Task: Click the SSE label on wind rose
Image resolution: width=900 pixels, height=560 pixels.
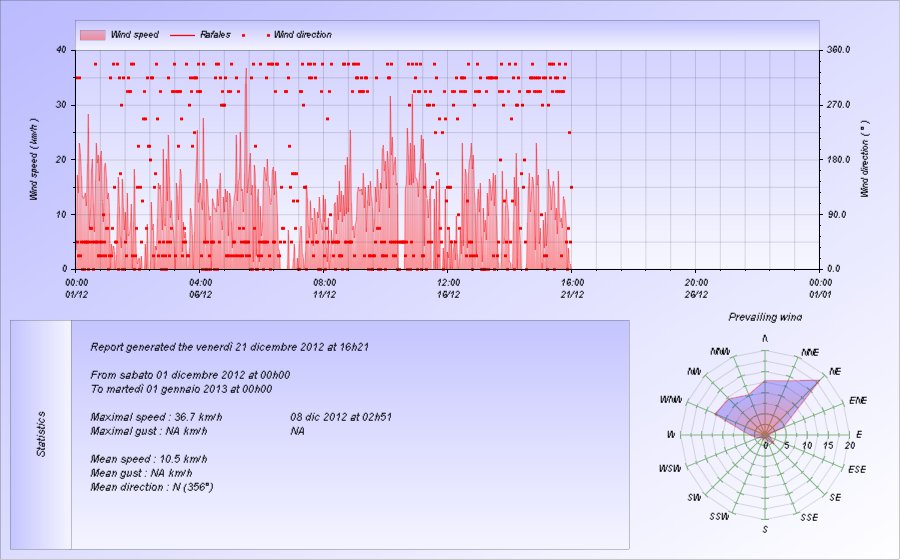Action: tap(809, 518)
